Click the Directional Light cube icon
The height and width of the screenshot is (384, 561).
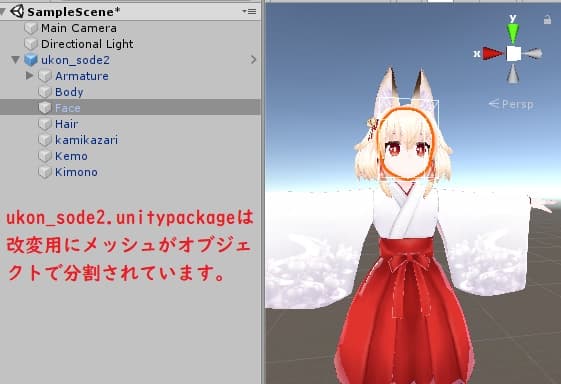31,44
